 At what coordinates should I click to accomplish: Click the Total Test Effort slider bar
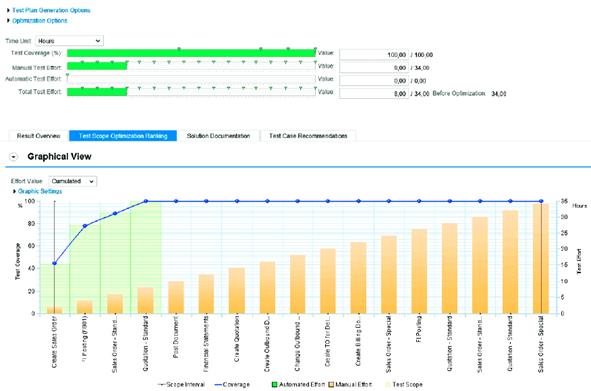click(x=191, y=92)
